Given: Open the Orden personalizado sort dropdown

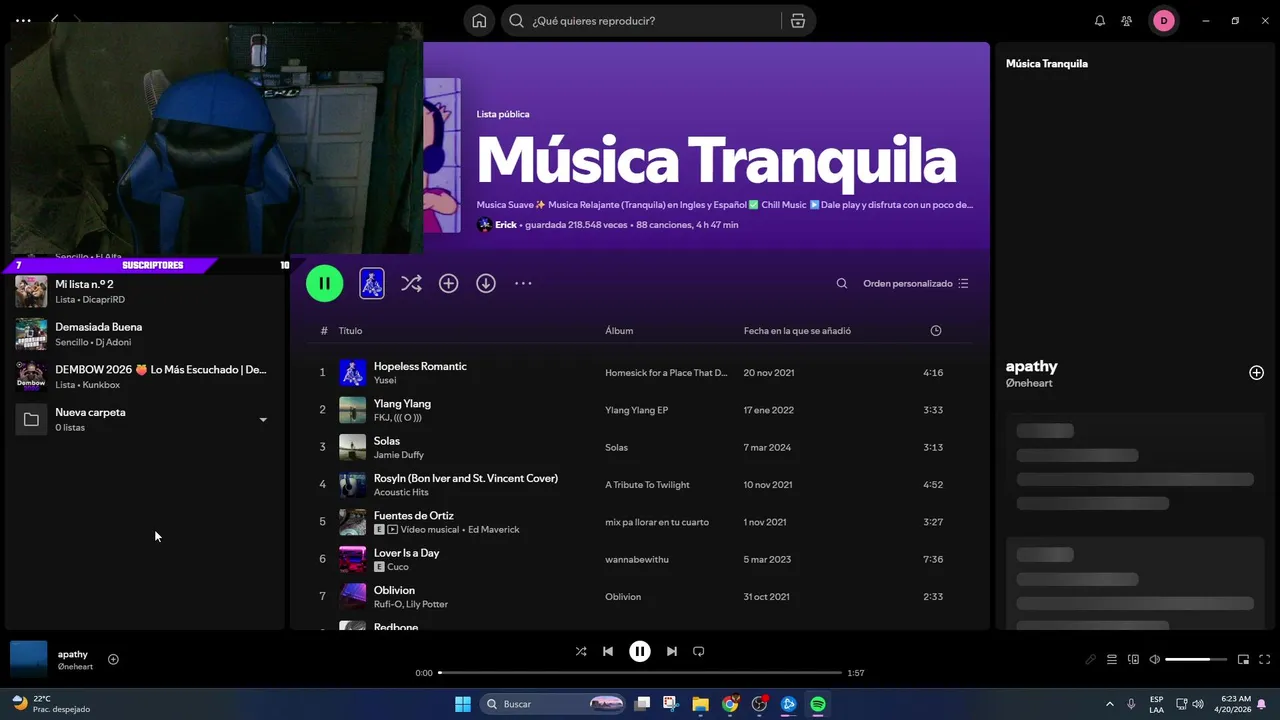Looking at the screenshot, I should 916,284.
